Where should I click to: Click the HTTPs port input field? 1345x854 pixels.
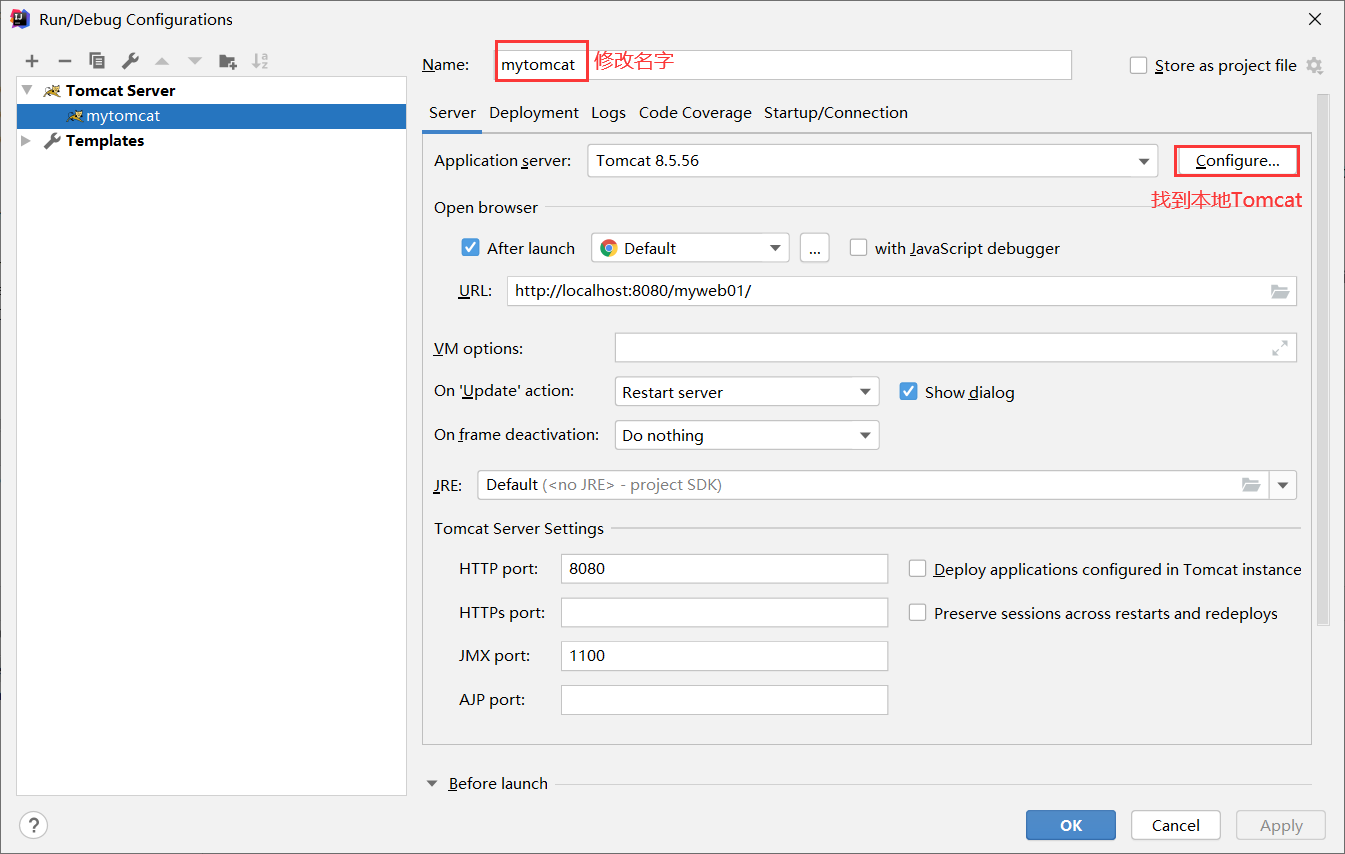[724, 612]
